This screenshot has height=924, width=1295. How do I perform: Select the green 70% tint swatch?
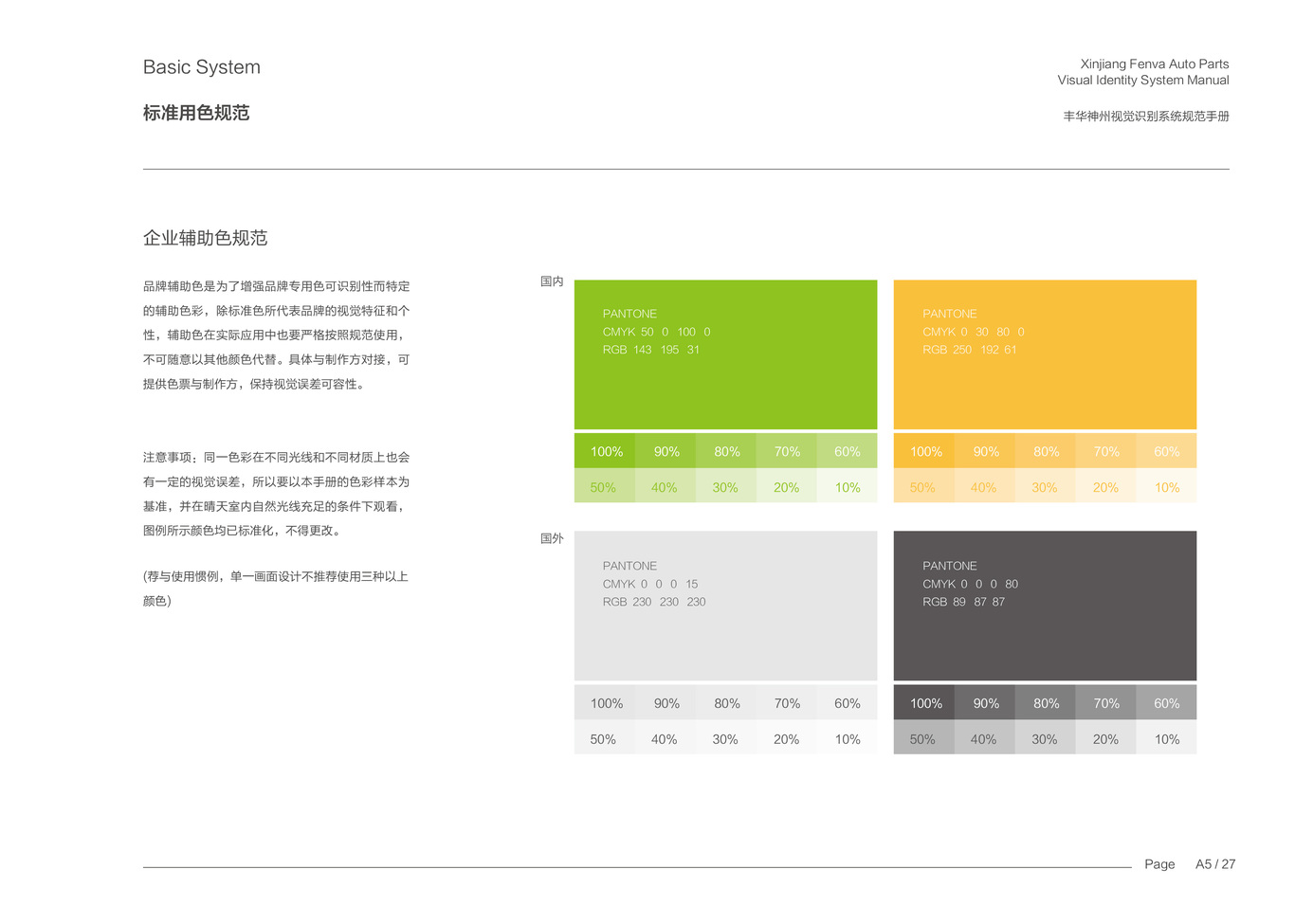pos(787,451)
